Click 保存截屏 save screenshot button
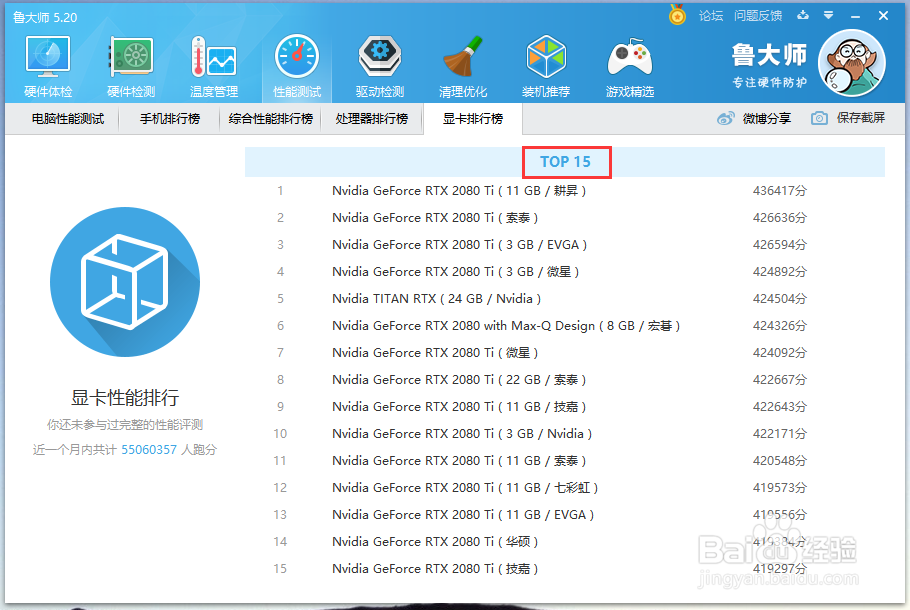The height and width of the screenshot is (610, 910). point(848,118)
